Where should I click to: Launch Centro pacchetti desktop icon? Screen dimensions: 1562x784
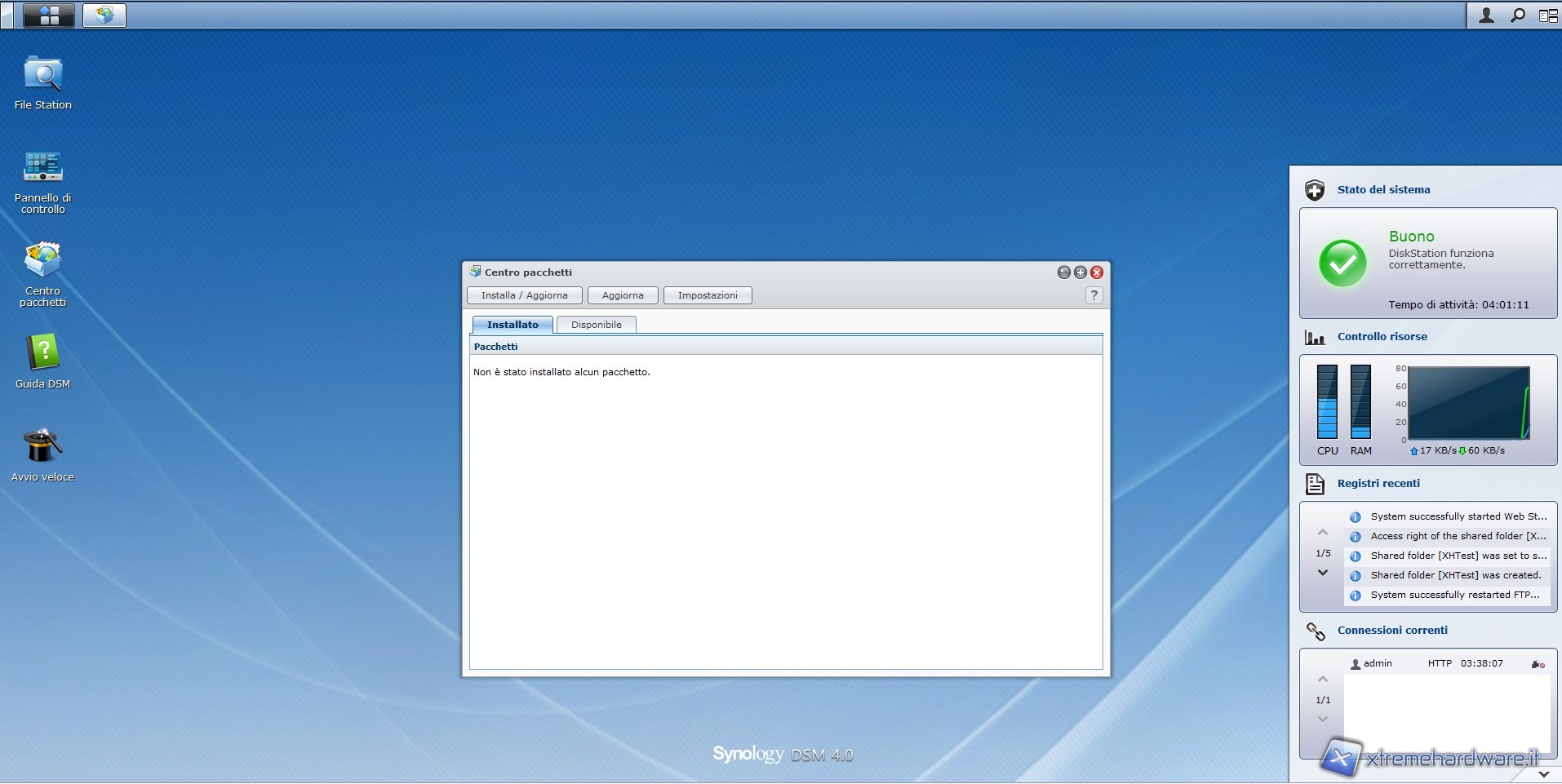42,261
